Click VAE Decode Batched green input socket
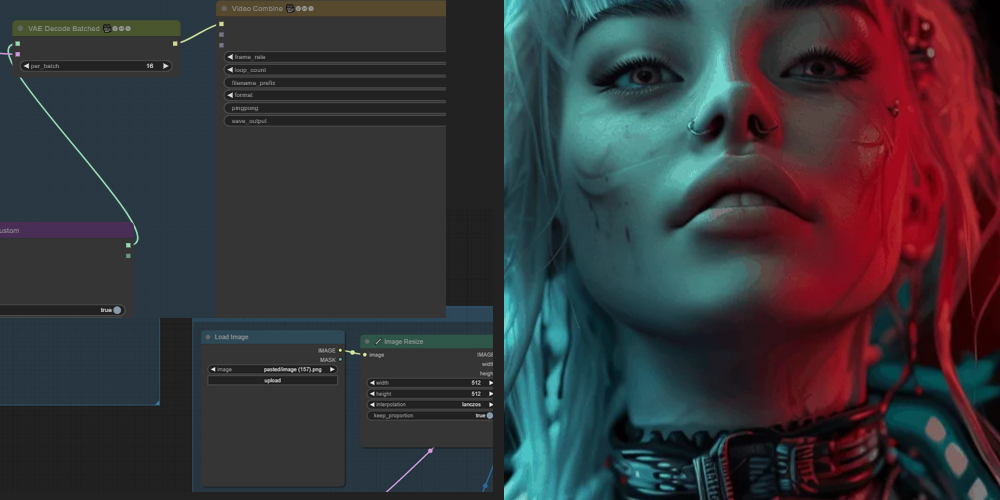The width and height of the screenshot is (1000, 500). pos(18,44)
